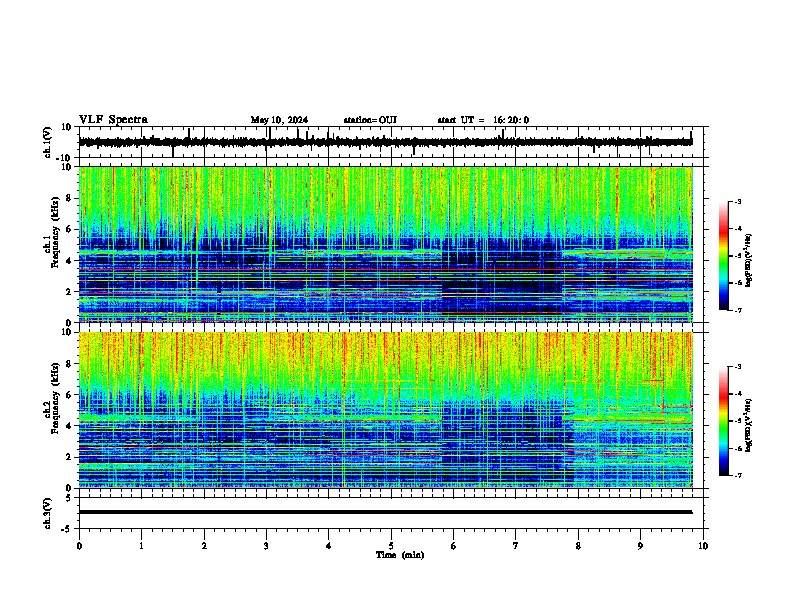Click the ch.1 spectrogram color scale bar
The image size is (792, 612).
[724, 256]
